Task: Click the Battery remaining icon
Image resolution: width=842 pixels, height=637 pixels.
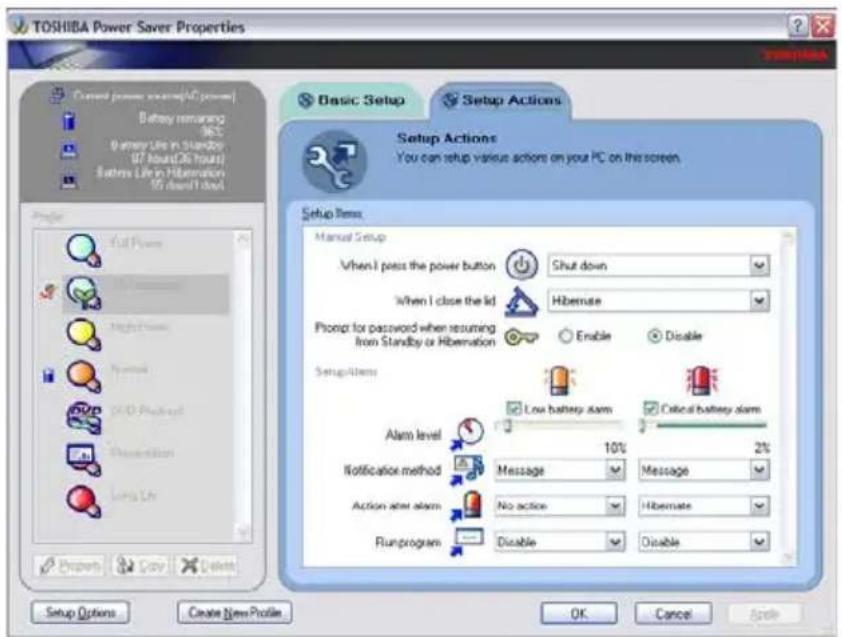Action: tap(69, 120)
